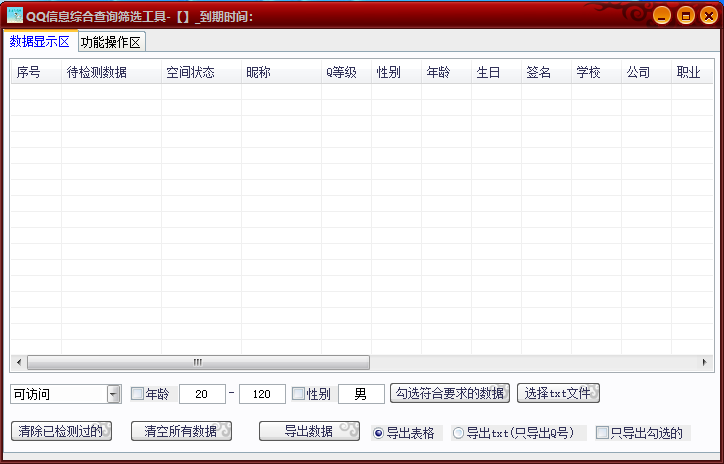This screenshot has width=724, height=464.
Task: Enable the 性别 filter checkbox
Action: pyautogui.click(x=299, y=394)
